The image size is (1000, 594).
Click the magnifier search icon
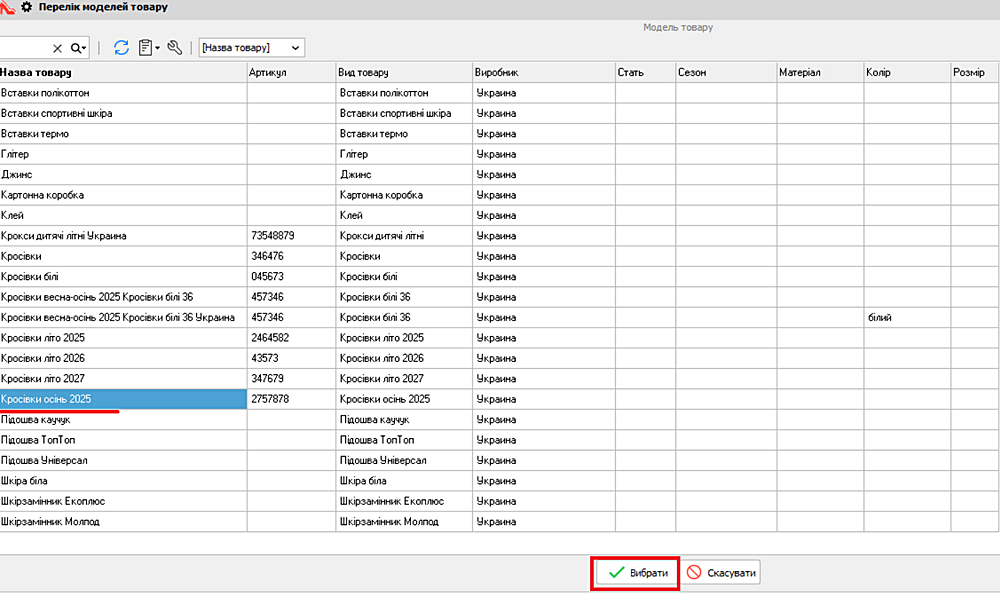pyautogui.click(x=78, y=48)
